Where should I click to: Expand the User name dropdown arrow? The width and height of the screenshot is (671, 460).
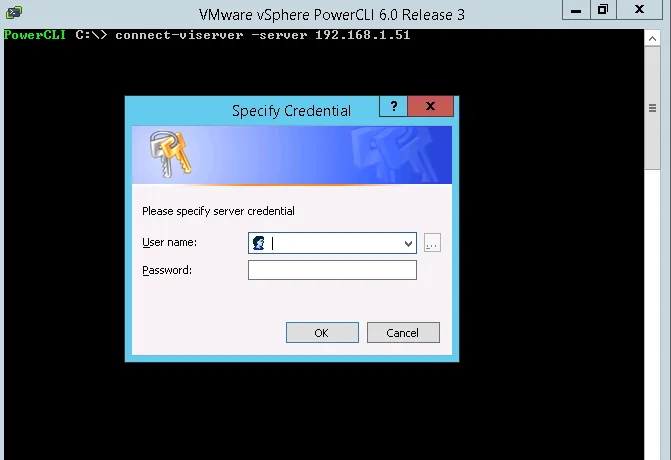click(x=408, y=243)
